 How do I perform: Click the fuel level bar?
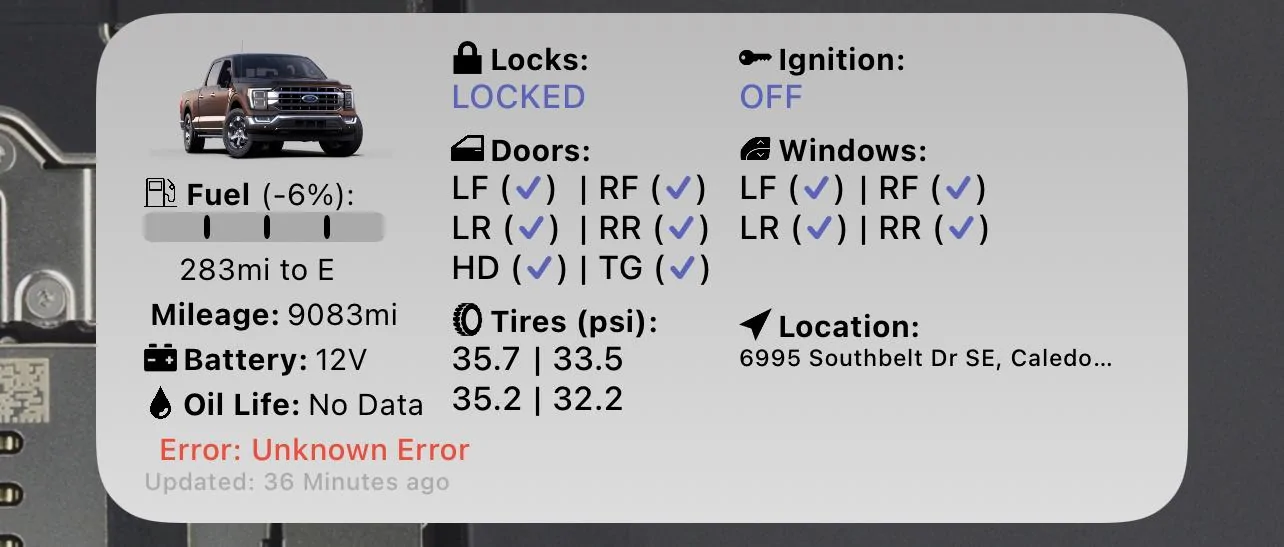pyautogui.click(x=263, y=227)
